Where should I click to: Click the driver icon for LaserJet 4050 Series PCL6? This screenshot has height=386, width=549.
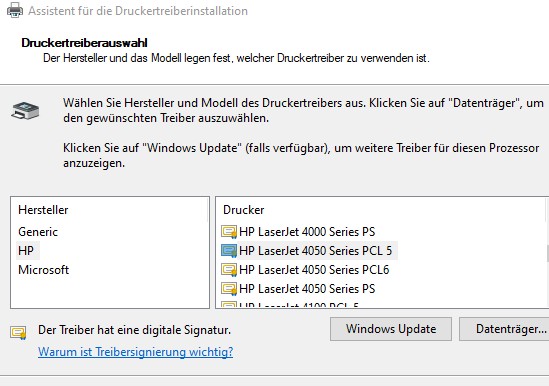229,270
